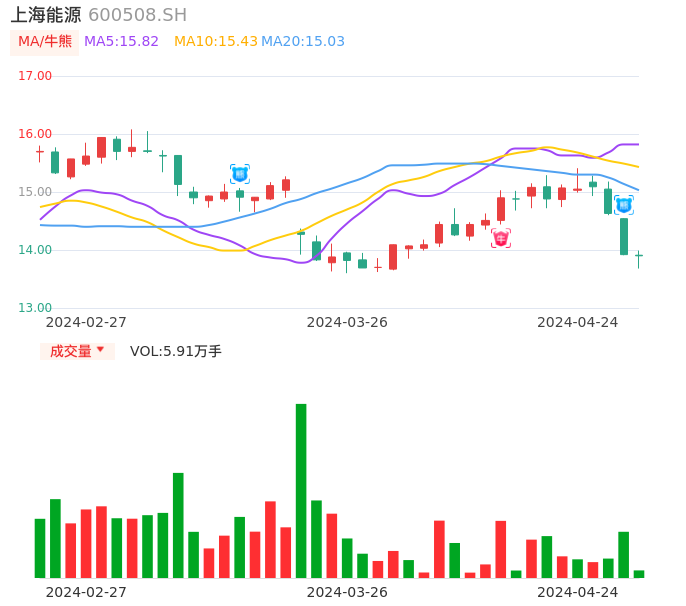This screenshot has height=606, width=686.
Task: Click the blue bear marker icon near mid-March
Action: (x=240, y=174)
